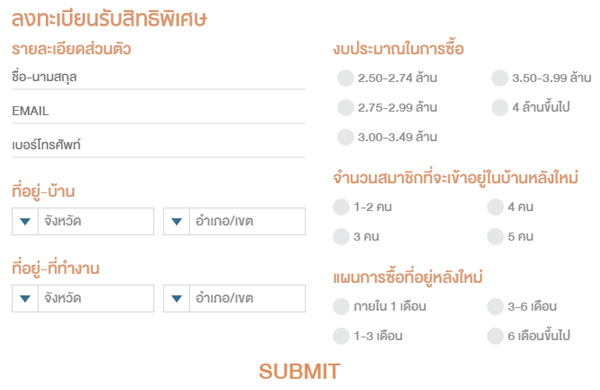600x390 pixels.
Task: Pick the 3.00-3.49 ล้าน budget option
Action: click(x=345, y=137)
